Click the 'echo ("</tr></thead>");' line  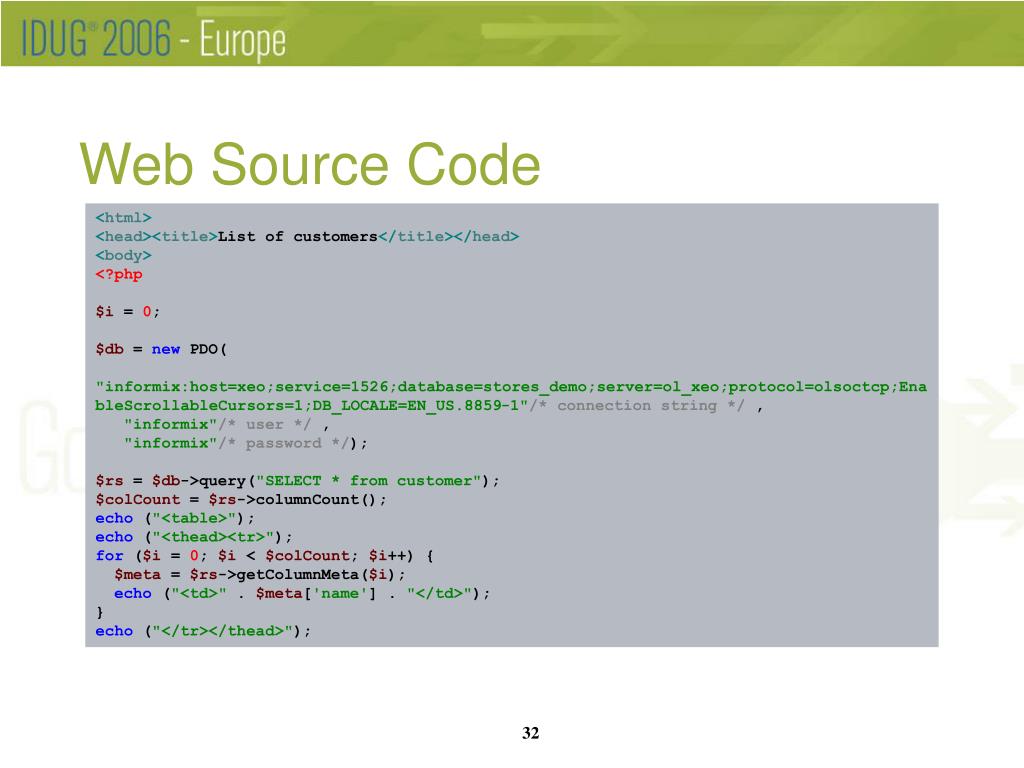202,631
